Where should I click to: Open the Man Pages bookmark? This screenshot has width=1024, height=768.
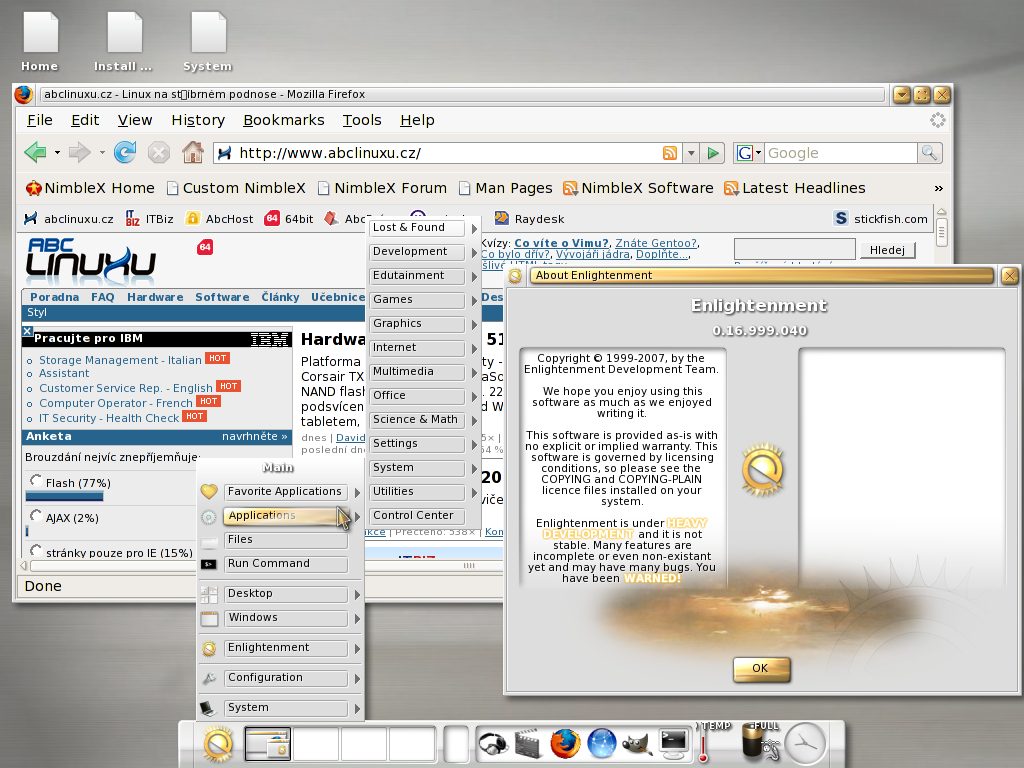click(x=506, y=188)
